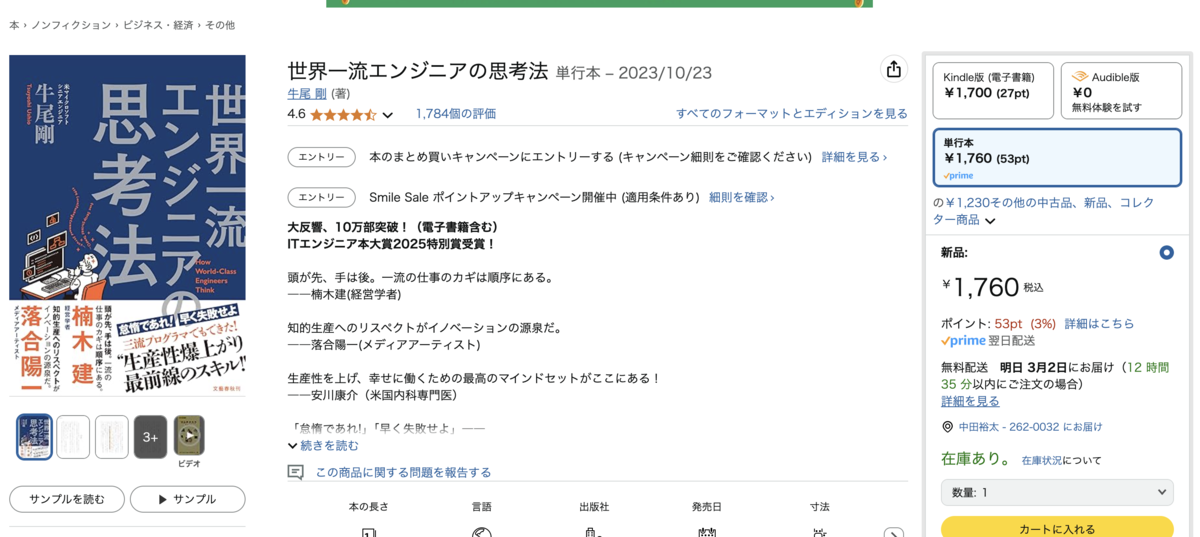Click the report problem speech icon
Viewport: 1200px width, 537px height.
295,472
